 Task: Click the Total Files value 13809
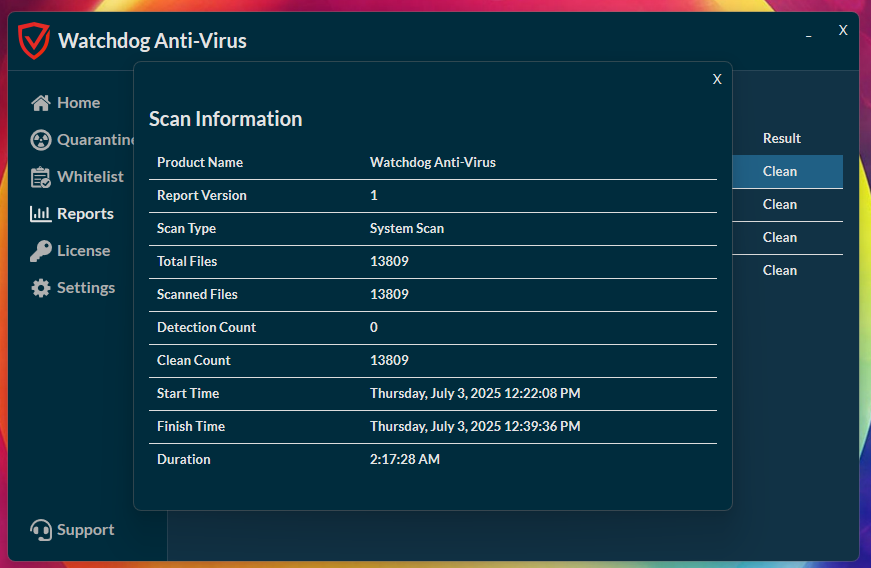tap(389, 262)
